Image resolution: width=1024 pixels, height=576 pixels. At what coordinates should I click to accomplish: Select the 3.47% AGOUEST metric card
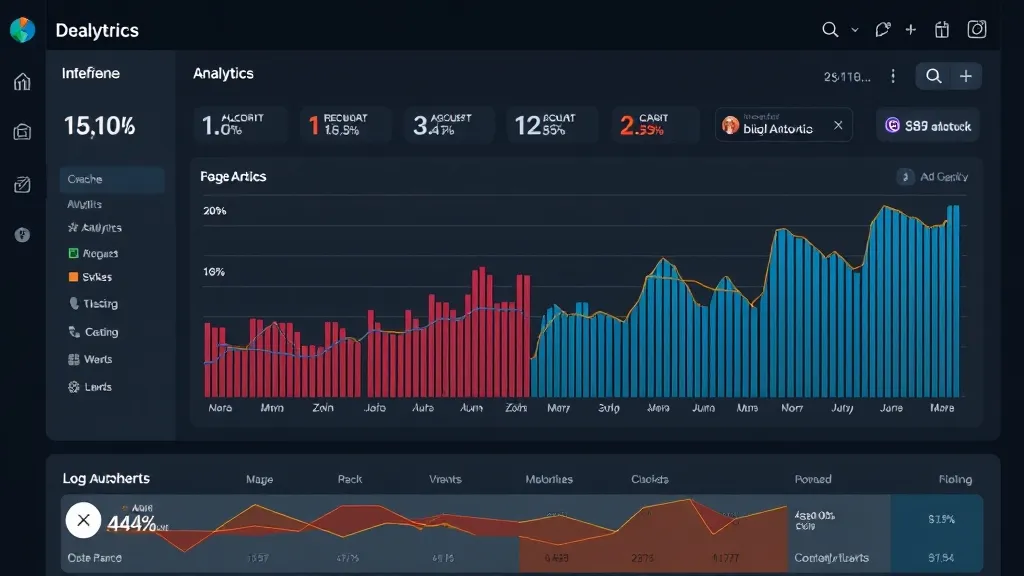449,125
